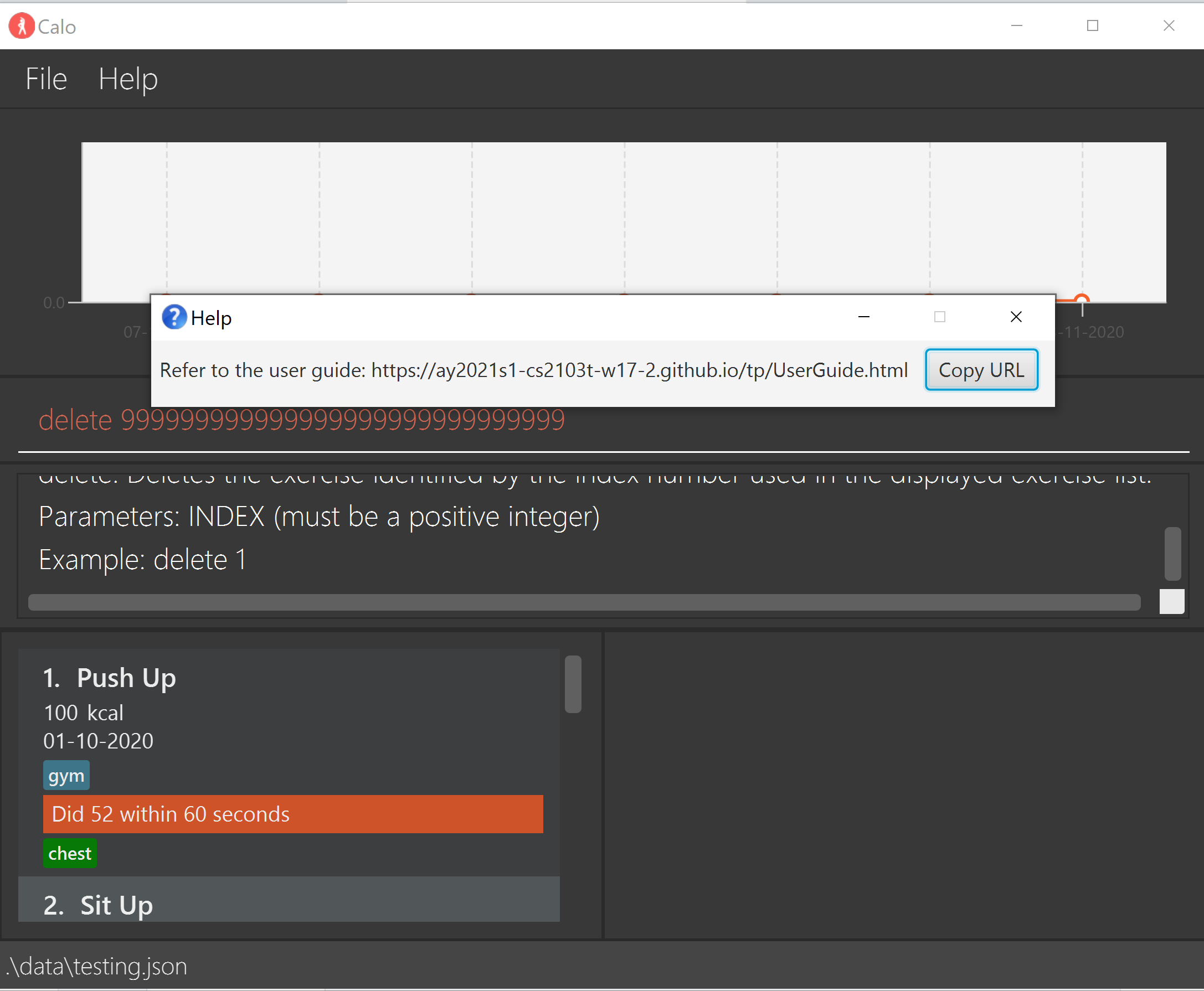Click the exercise list vertical scrollbar
Image resolution: width=1204 pixels, height=991 pixels.
[x=573, y=684]
